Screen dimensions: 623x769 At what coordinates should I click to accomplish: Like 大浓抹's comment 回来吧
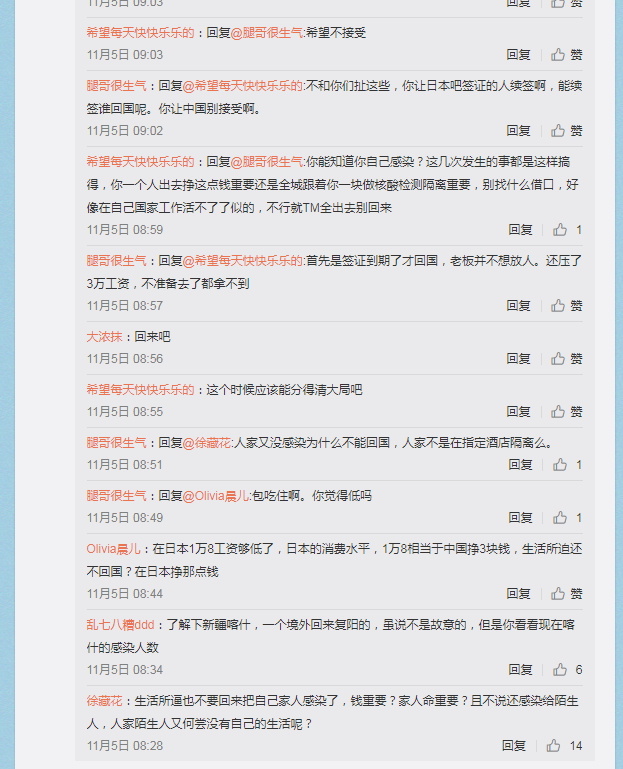566,359
